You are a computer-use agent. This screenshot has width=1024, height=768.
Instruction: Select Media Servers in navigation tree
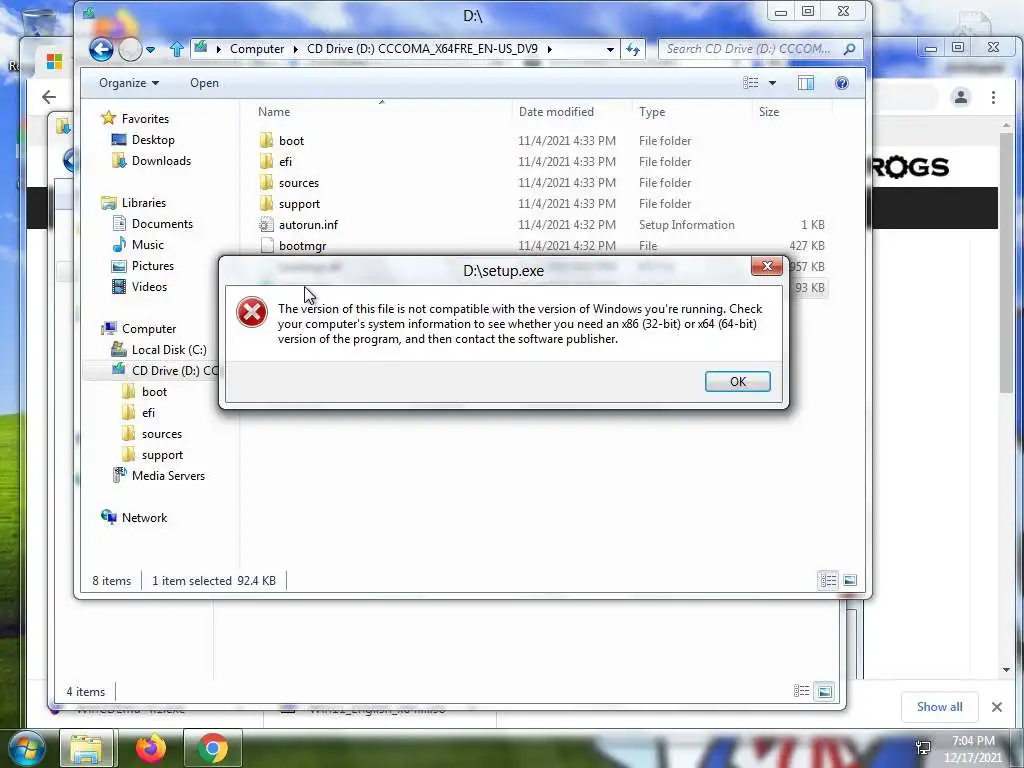pyautogui.click(x=168, y=475)
